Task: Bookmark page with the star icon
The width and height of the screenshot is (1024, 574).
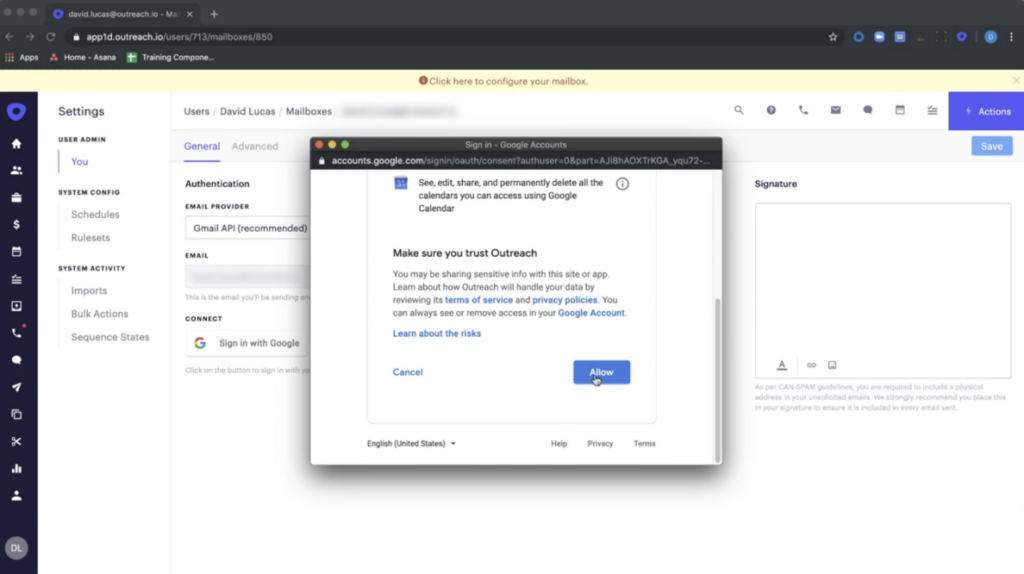Action: pyautogui.click(x=833, y=37)
